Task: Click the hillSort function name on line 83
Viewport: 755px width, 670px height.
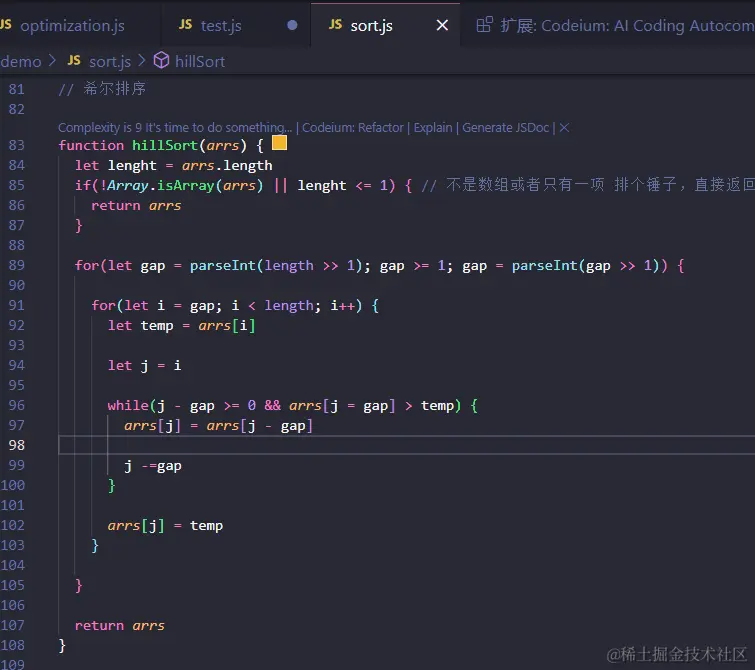Action: pyautogui.click(x=165, y=145)
